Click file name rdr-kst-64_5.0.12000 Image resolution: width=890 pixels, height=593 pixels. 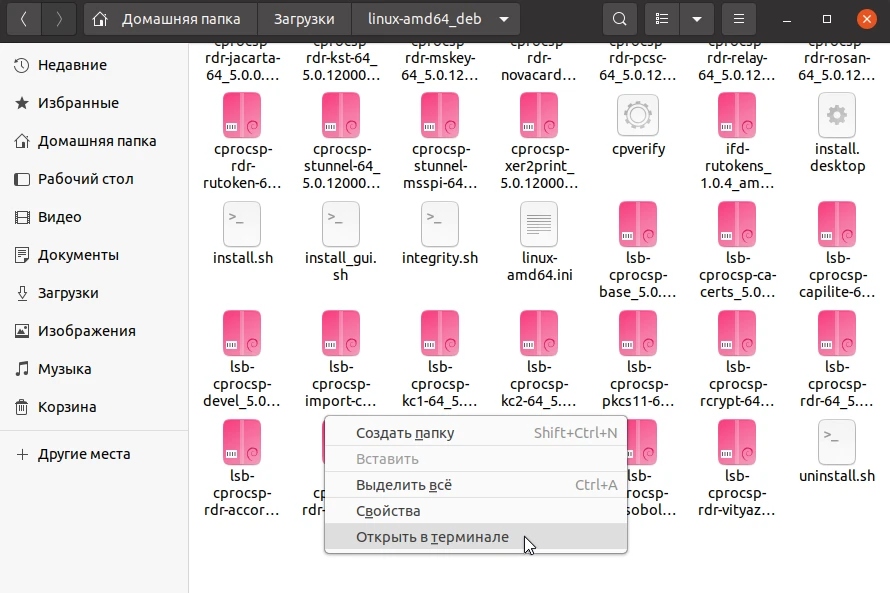(341, 62)
